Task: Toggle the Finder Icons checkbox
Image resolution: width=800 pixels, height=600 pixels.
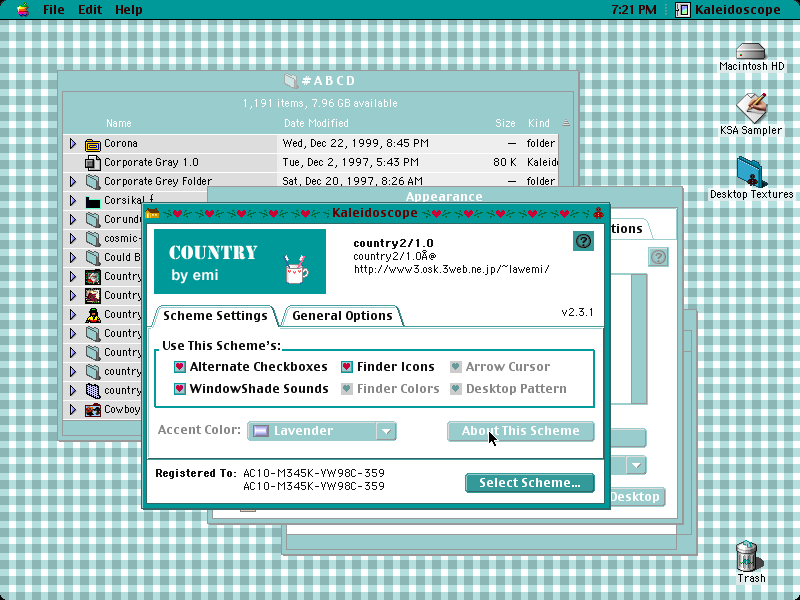Action: [347, 367]
